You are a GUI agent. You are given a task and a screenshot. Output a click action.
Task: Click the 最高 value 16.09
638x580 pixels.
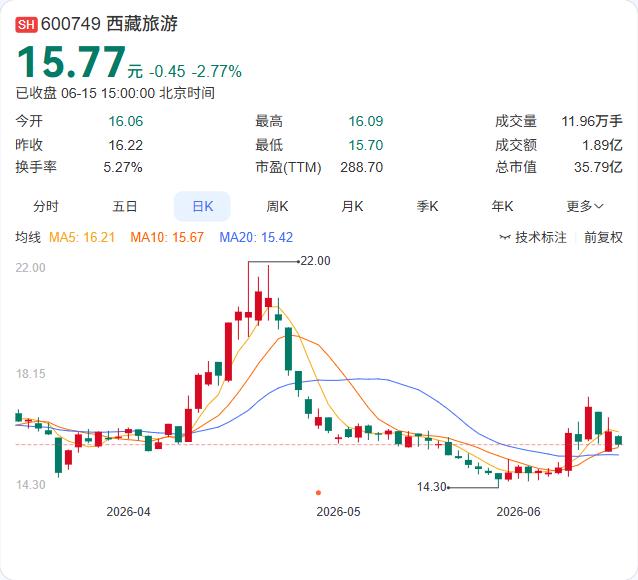click(366, 121)
